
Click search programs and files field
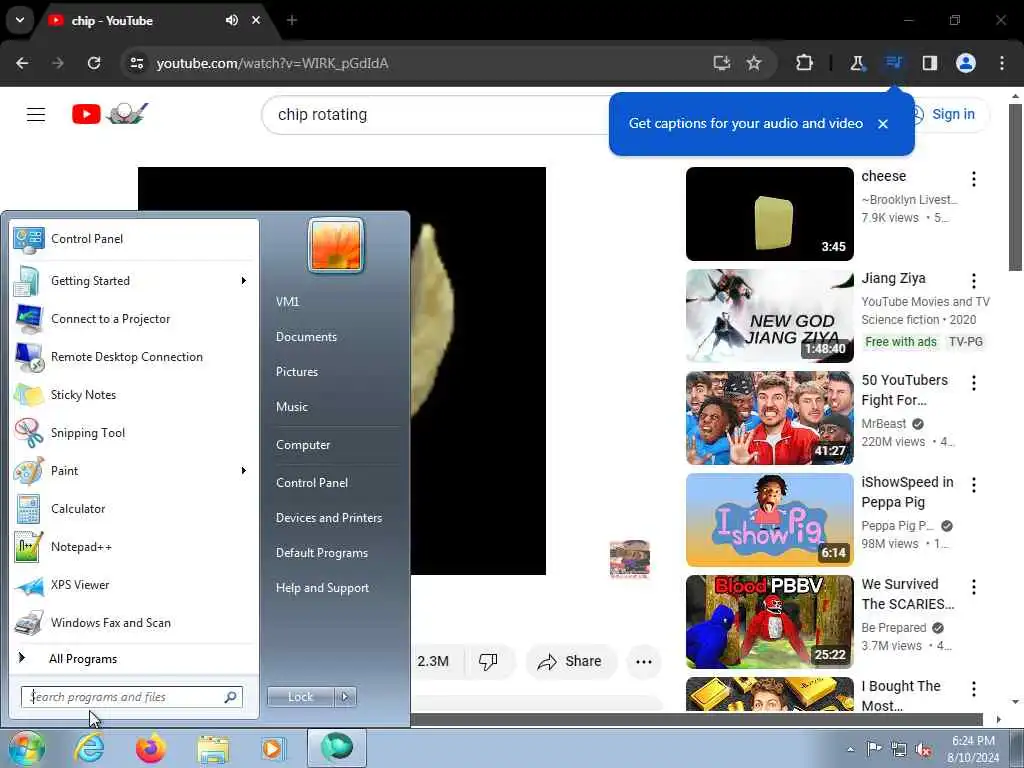click(x=132, y=697)
